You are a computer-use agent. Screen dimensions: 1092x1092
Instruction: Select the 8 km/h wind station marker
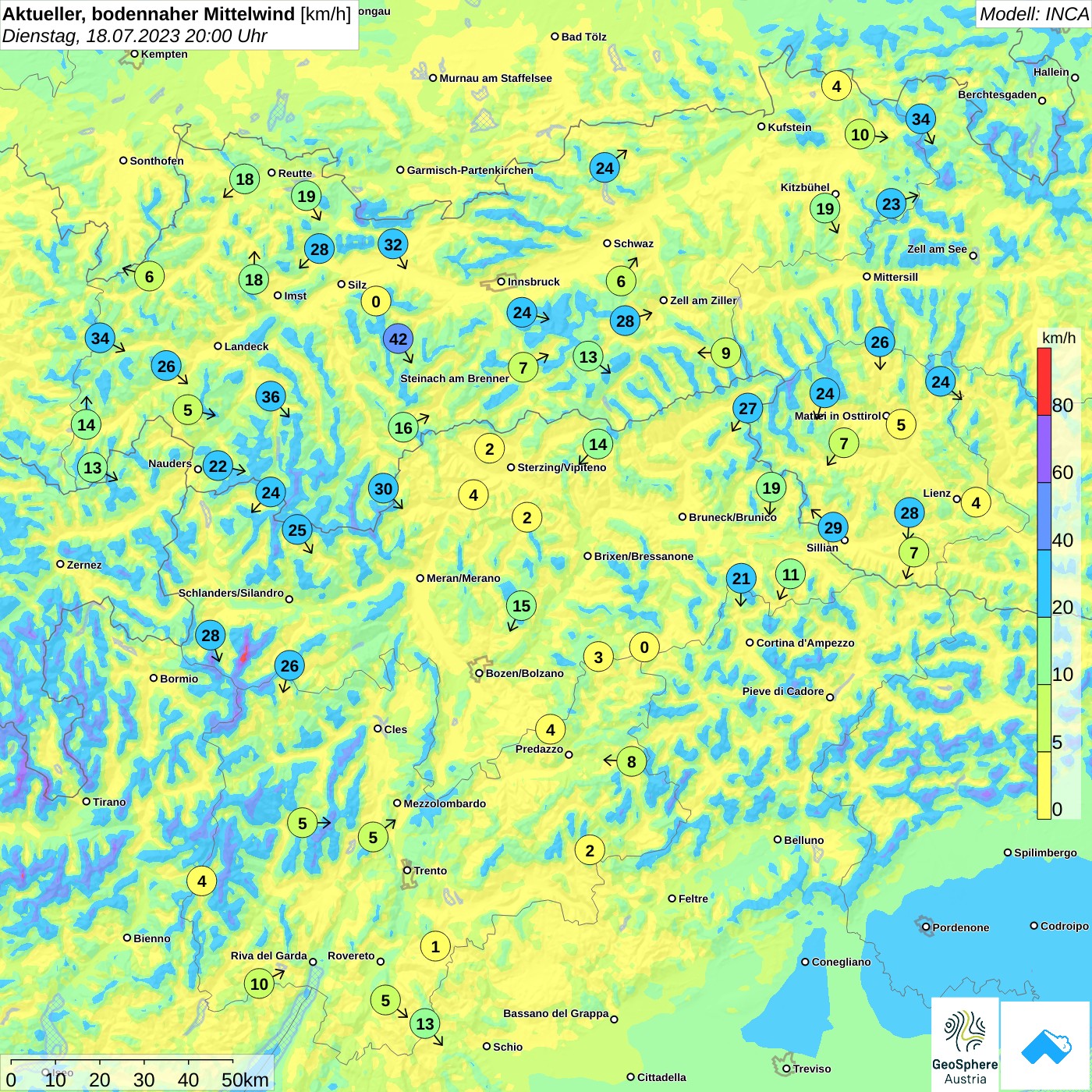[632, 762]
